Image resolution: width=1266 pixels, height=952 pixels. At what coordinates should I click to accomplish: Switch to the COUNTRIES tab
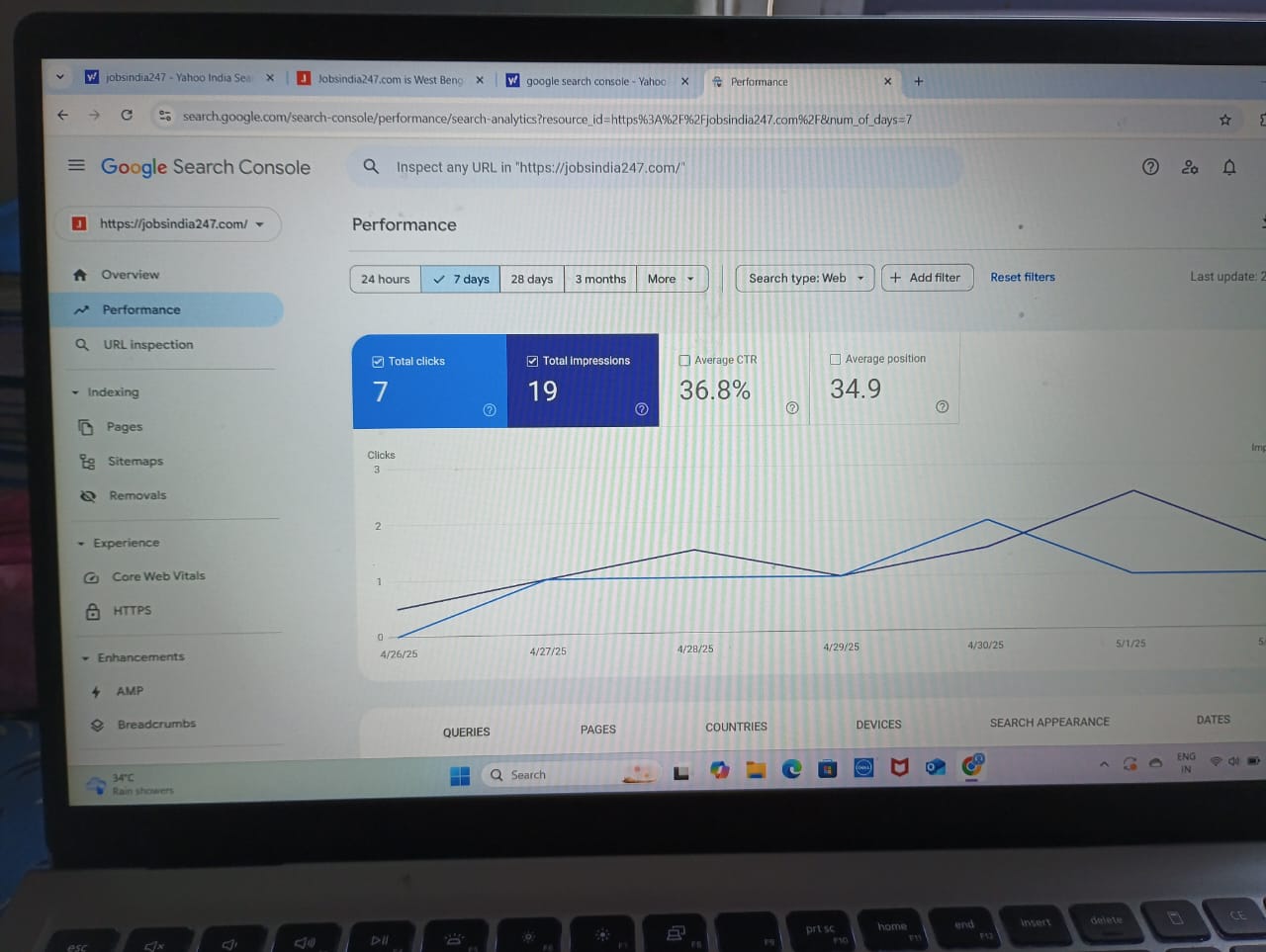[736, 727]
